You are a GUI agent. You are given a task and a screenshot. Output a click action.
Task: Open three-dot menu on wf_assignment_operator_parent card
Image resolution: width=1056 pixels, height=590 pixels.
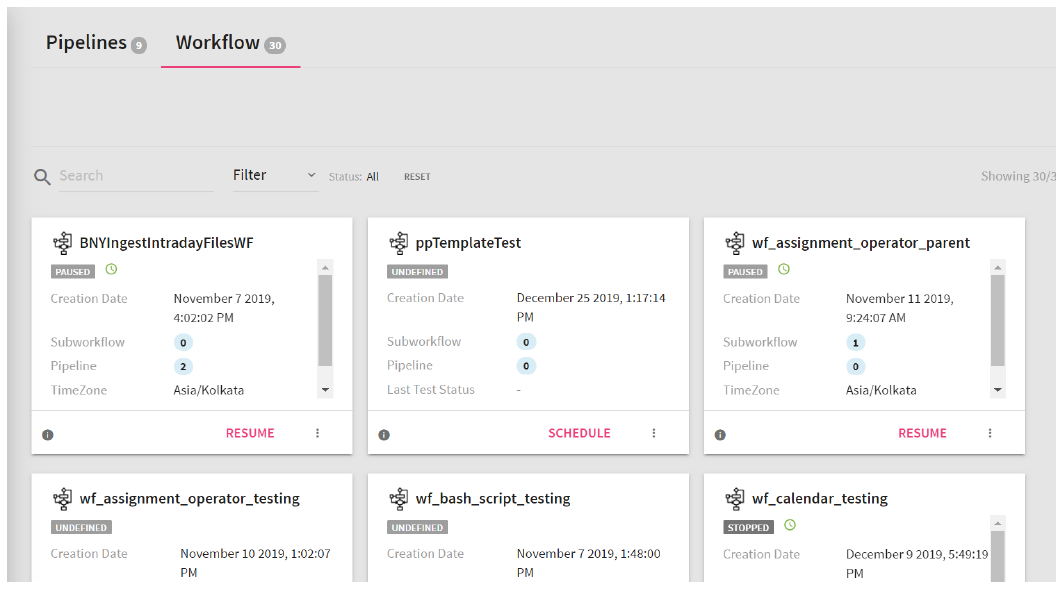990,433
